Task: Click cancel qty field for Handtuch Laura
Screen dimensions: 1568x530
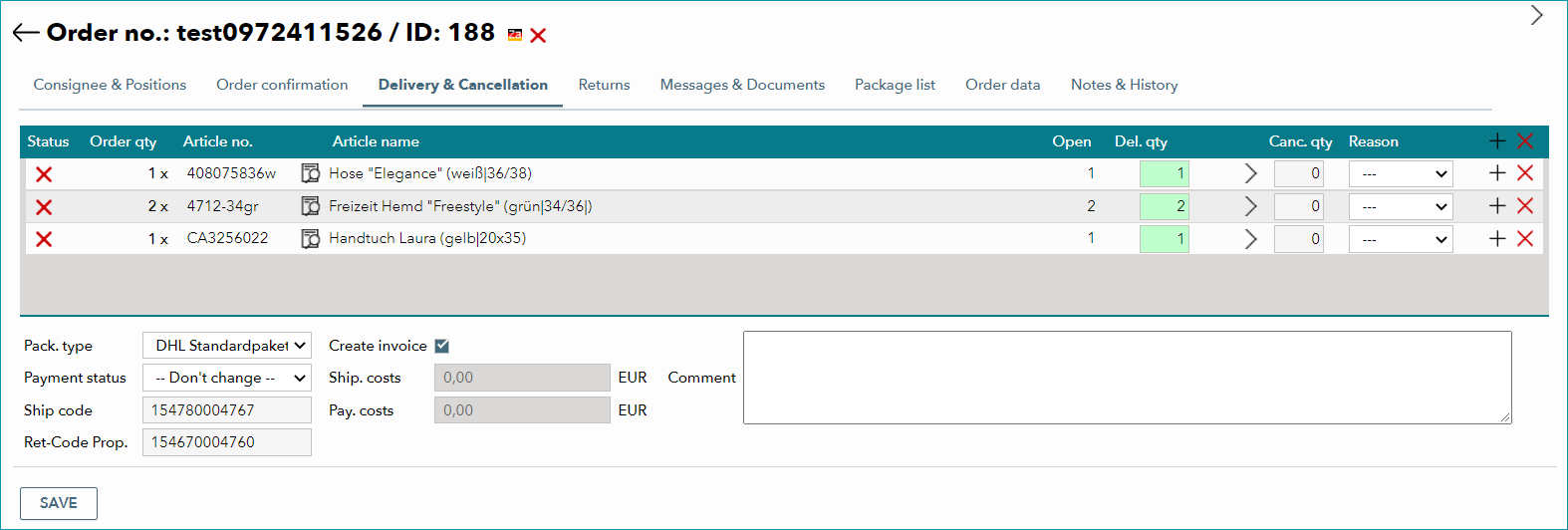Action: point(1299,239)
